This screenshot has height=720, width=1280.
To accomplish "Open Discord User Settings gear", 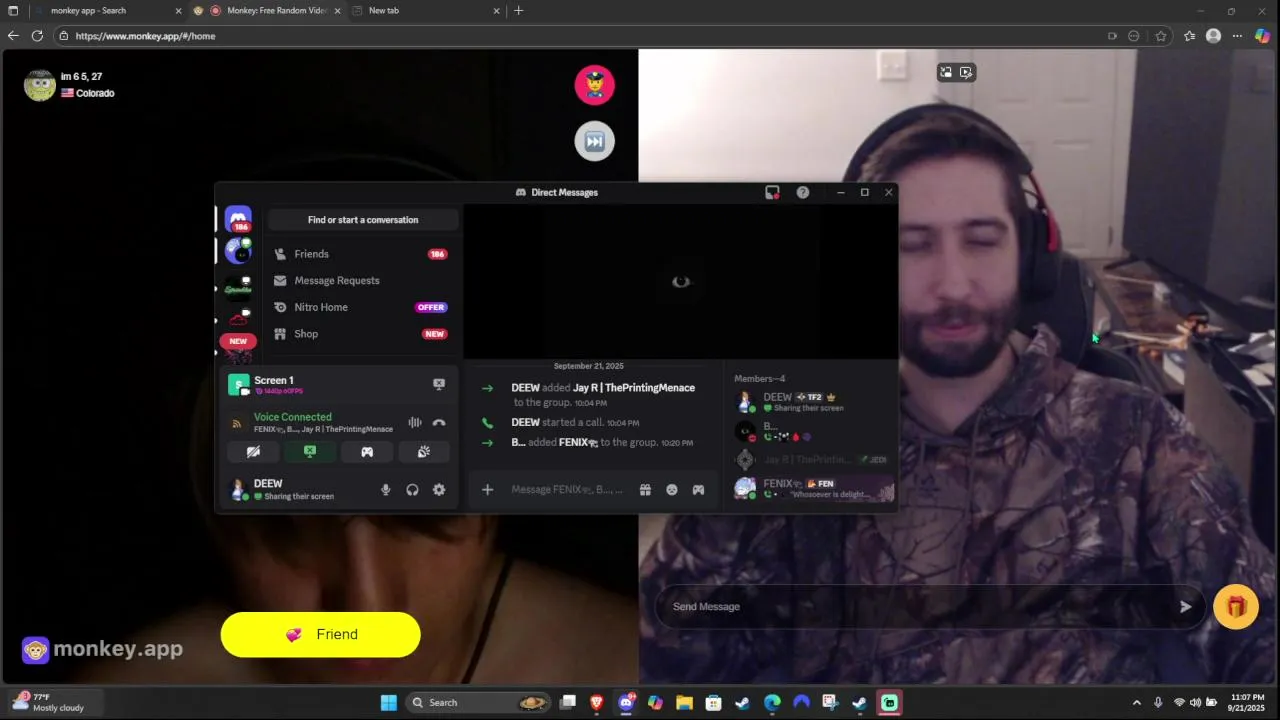I will (x=438, y=489).
